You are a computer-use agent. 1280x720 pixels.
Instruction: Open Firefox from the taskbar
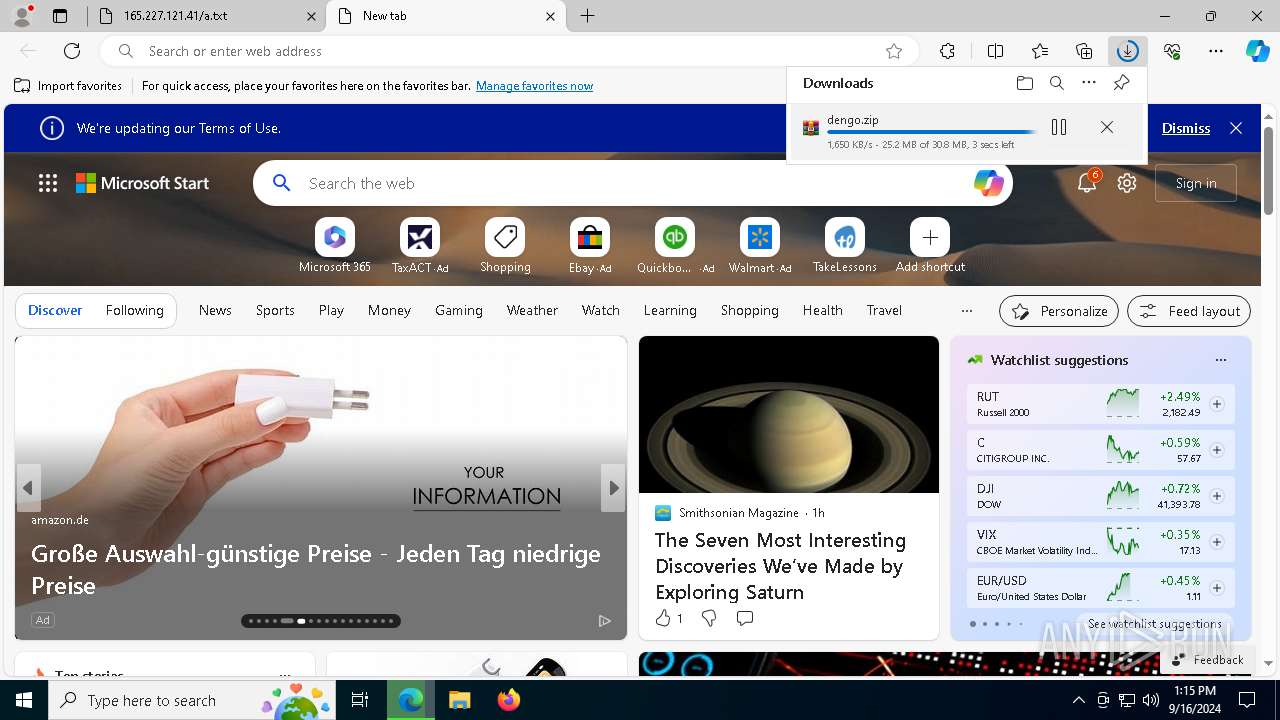tap(509, 700)
